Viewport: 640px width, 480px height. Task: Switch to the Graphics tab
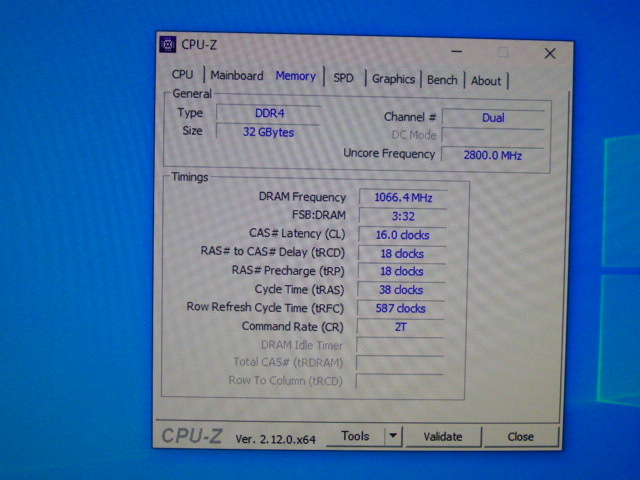393,79
